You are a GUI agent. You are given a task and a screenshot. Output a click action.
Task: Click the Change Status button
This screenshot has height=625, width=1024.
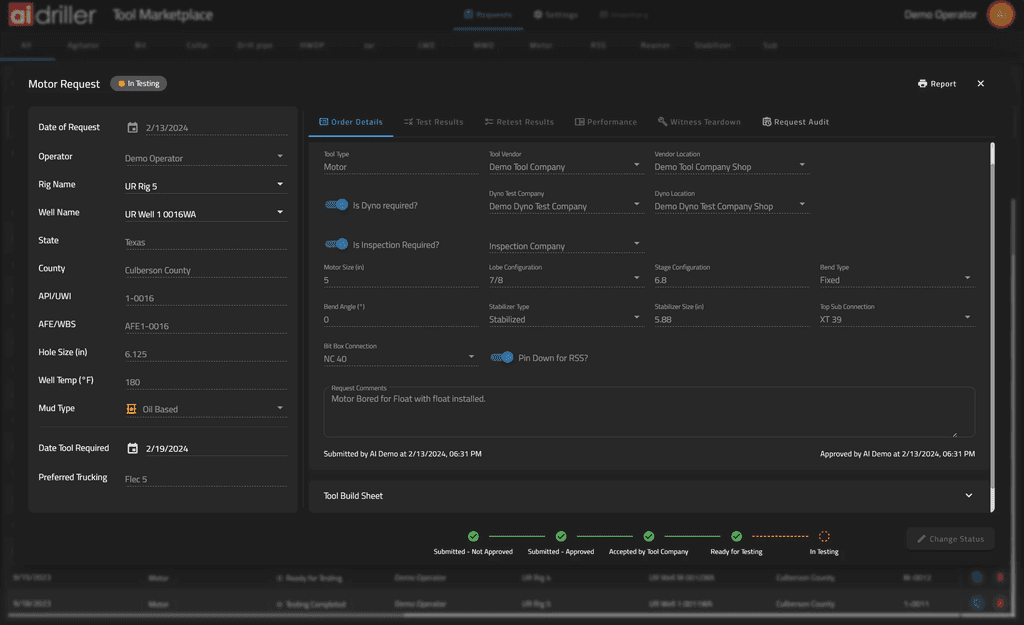pos(950,539)
